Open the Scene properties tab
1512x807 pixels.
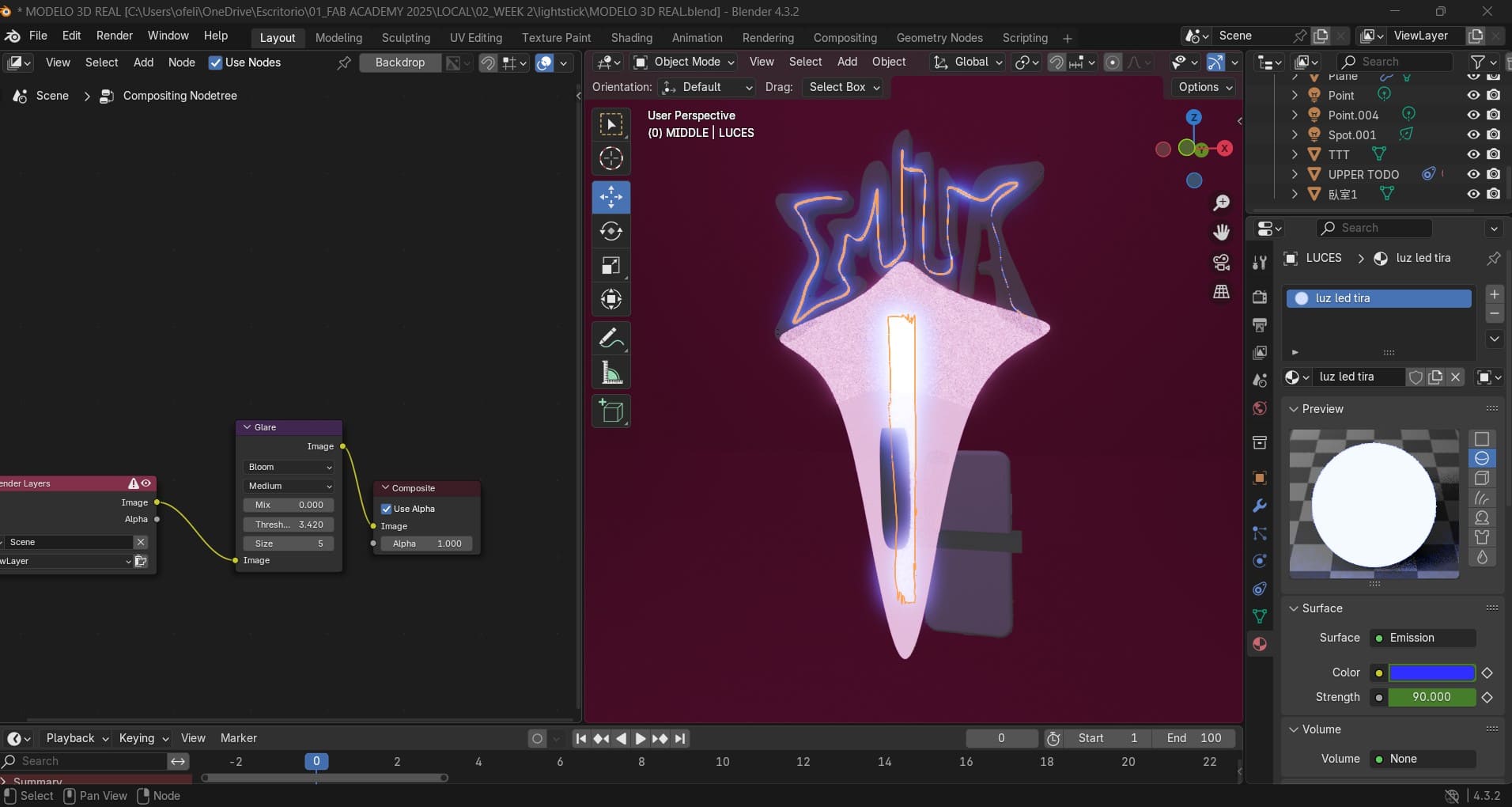coord(1260,381)
